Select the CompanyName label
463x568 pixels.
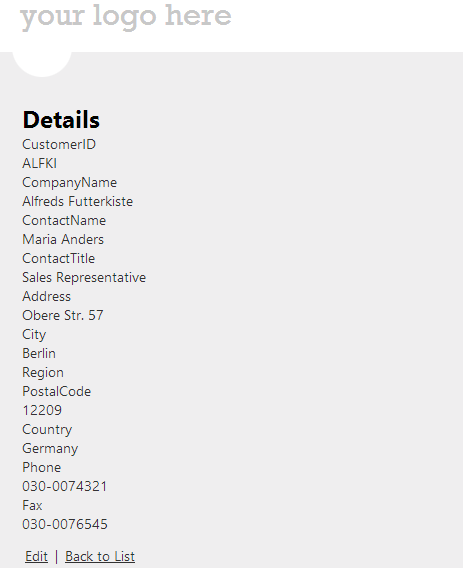coord(70,183)
